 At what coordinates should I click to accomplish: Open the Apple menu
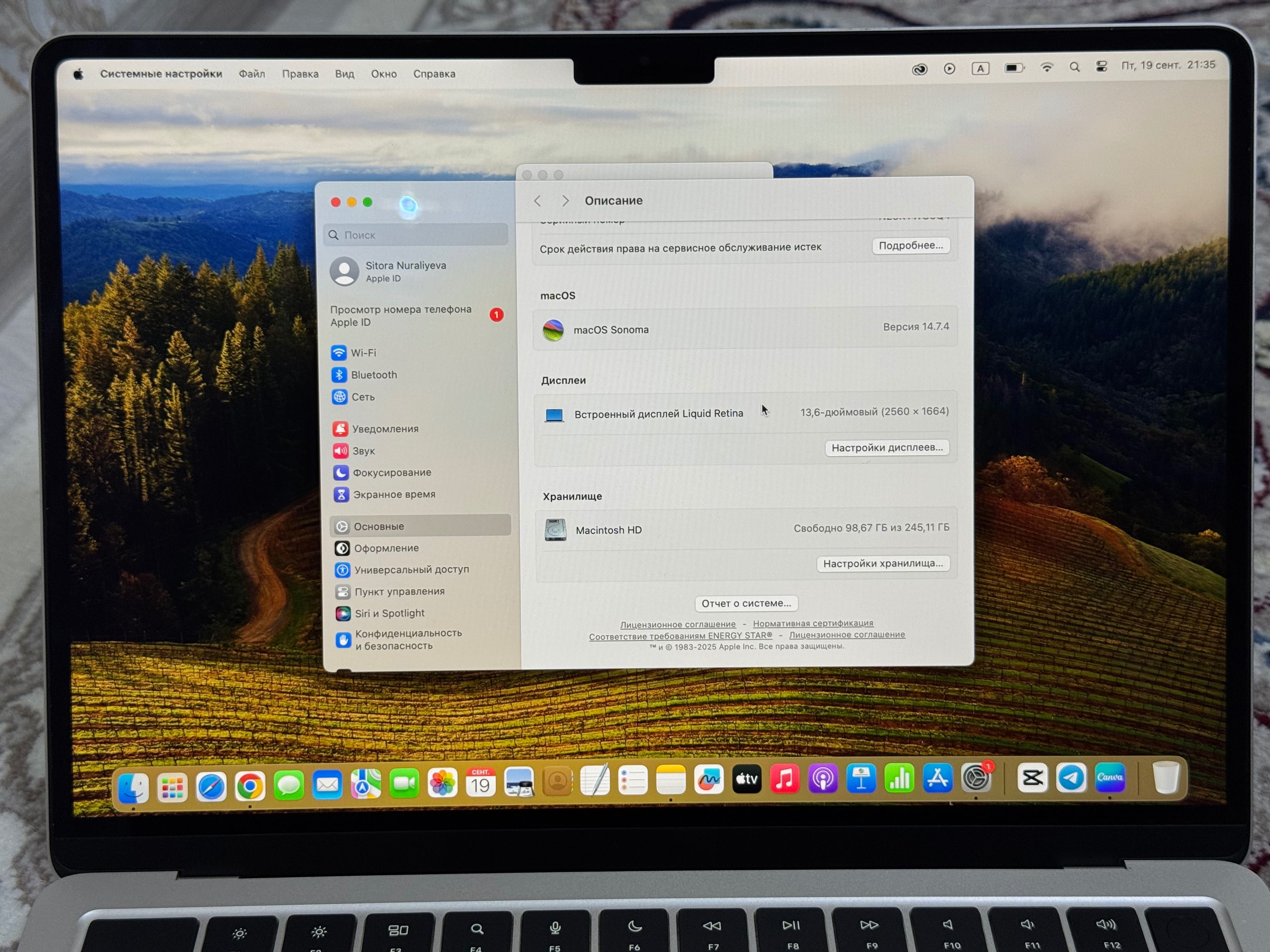point(79,73)
